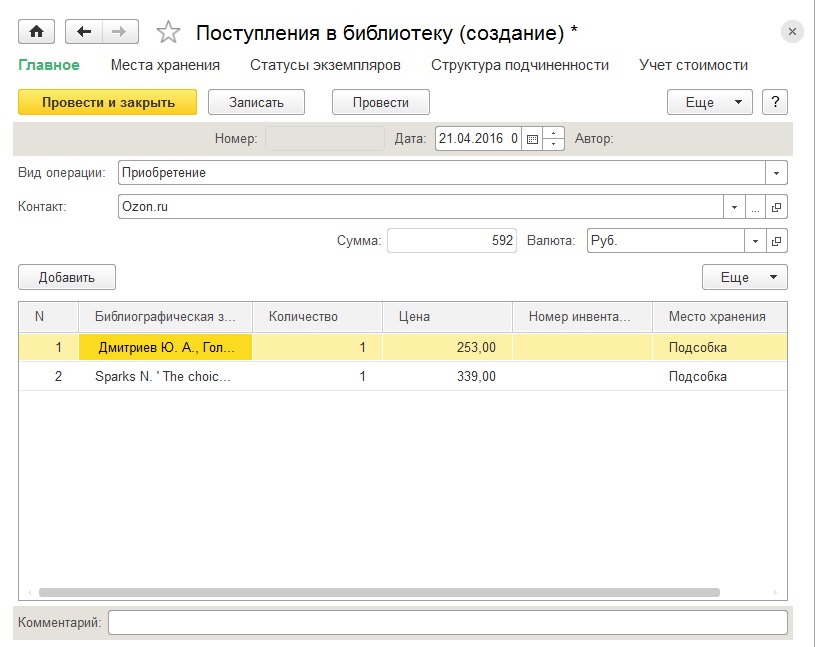Click the Место хранения column header
The width and height of the screenshot is (815, 647).
coord(720,316)
